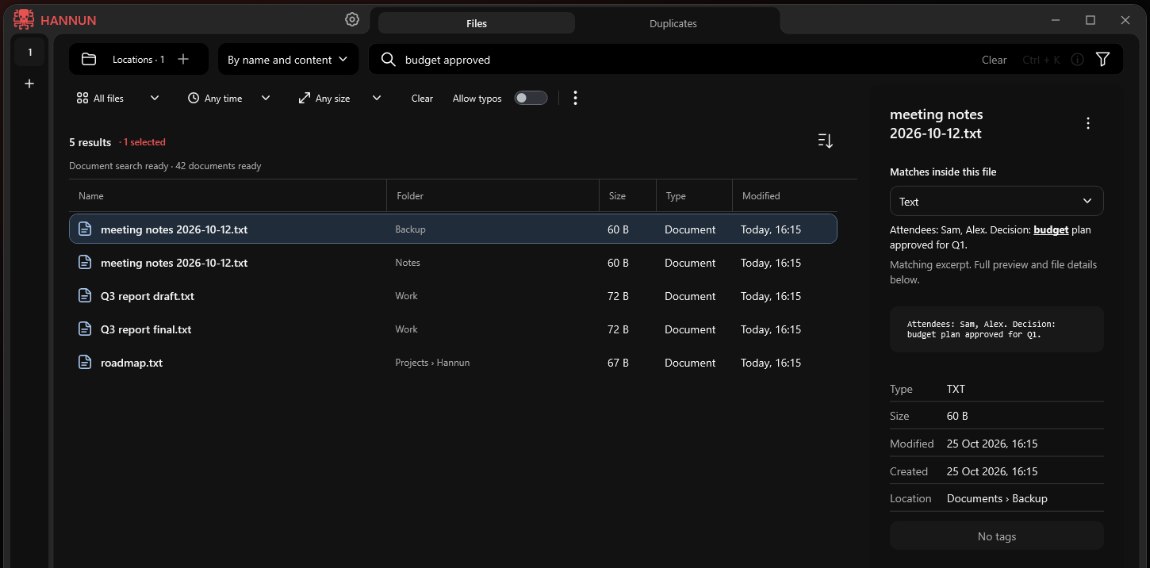The width and height of the screenshot is (1150, 568).
Task: Click the Any time clock icon
Action: (194, 98)
